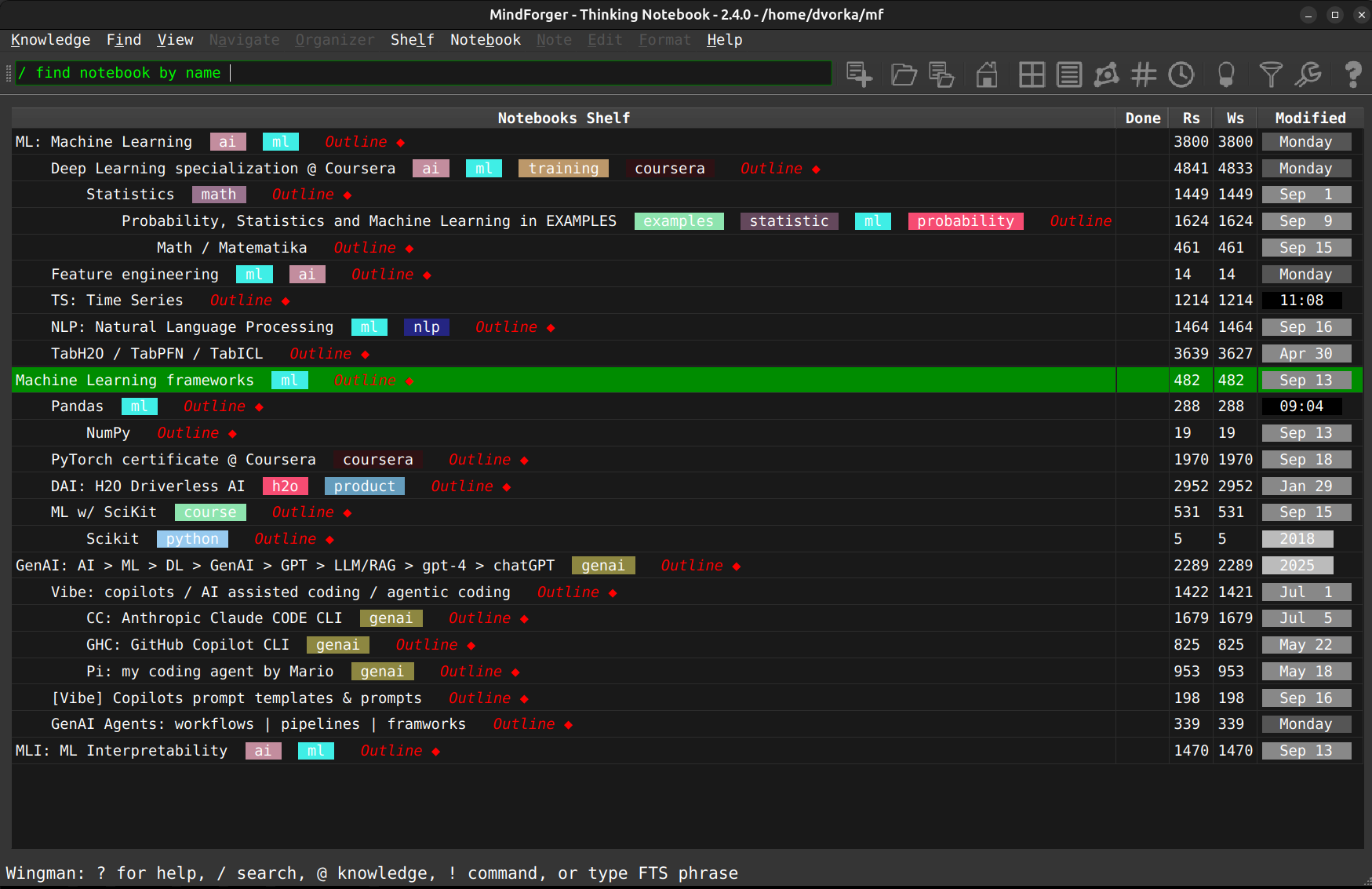Show the notebooks list view icon
Screen dimensions: 1372x889
(x=1068, y=75)
